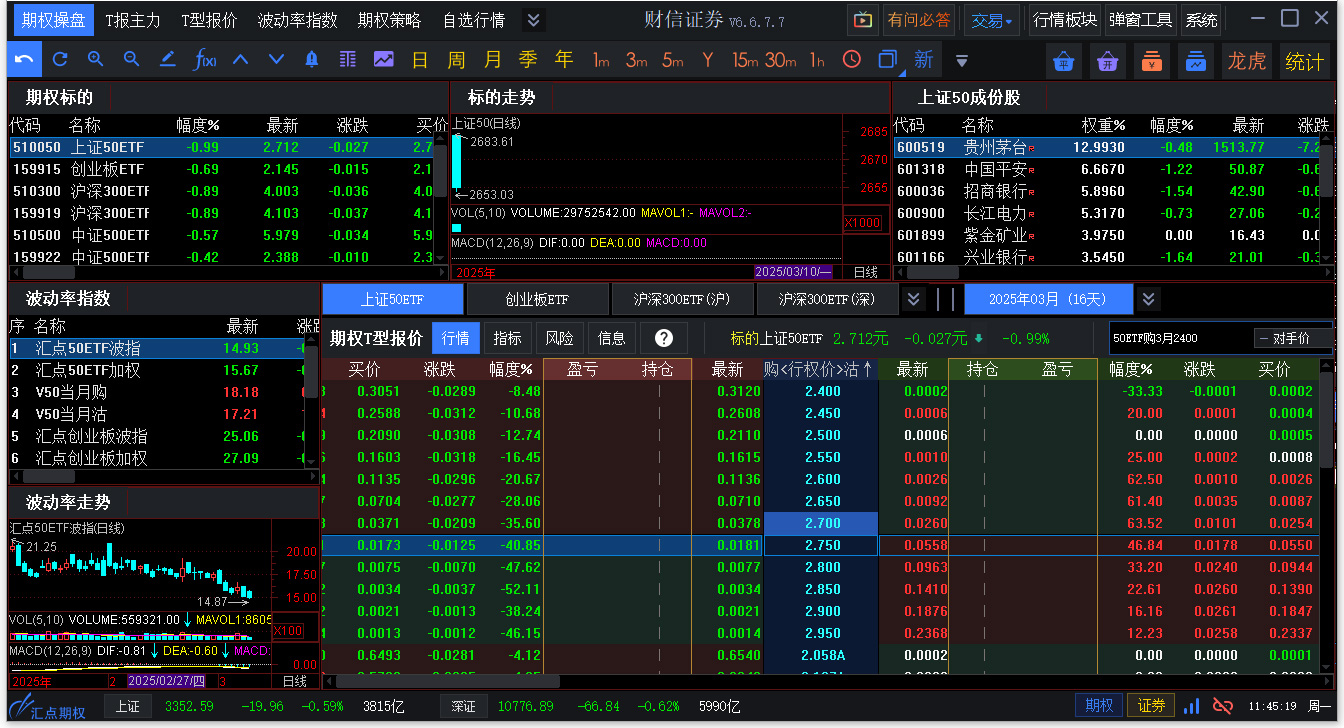Enable the 新 toggle on the toolbar
This screenshot has width=1344, height=728.
pos(921,60)
